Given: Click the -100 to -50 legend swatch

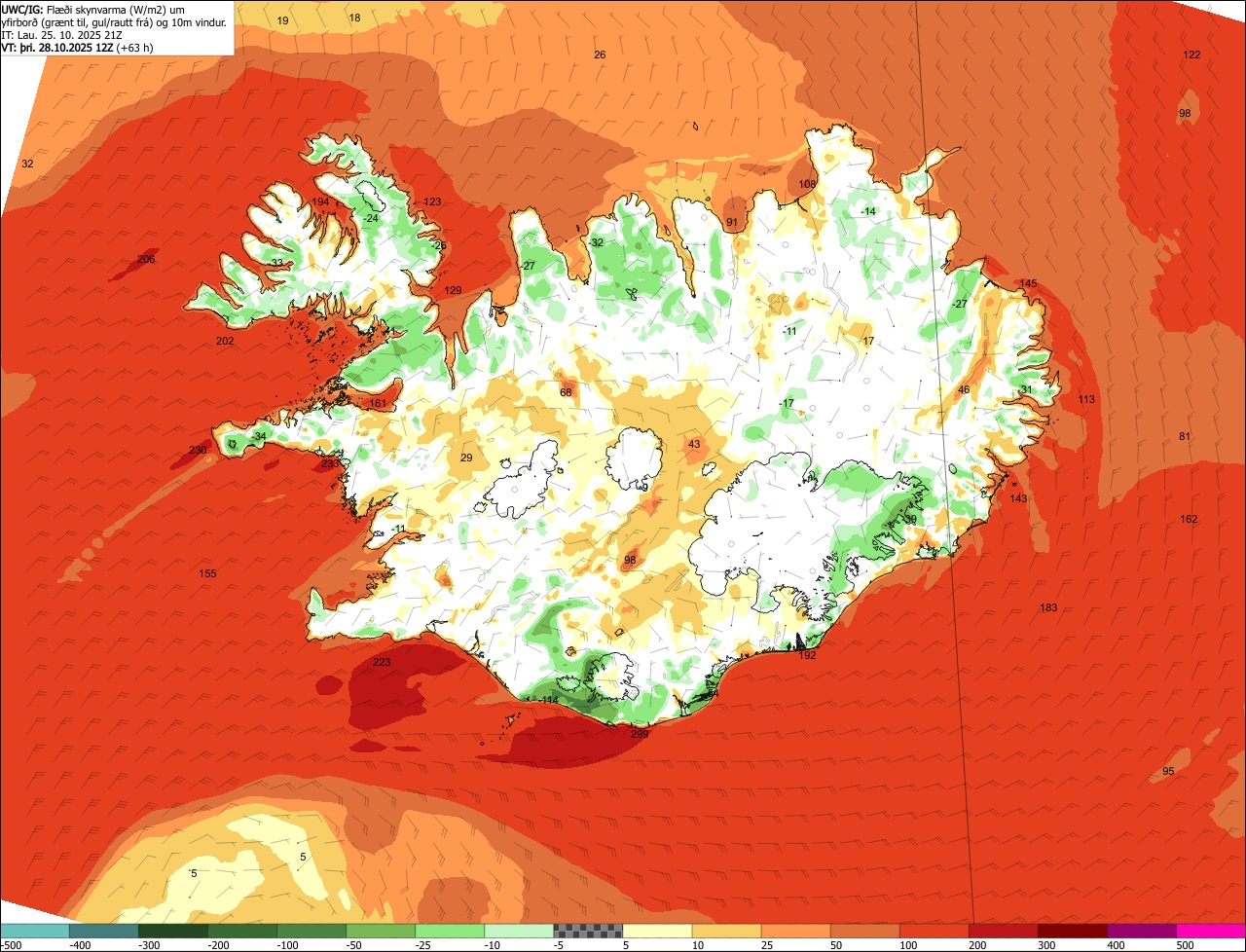Looking at the screenshot, I should pos(311,931).
